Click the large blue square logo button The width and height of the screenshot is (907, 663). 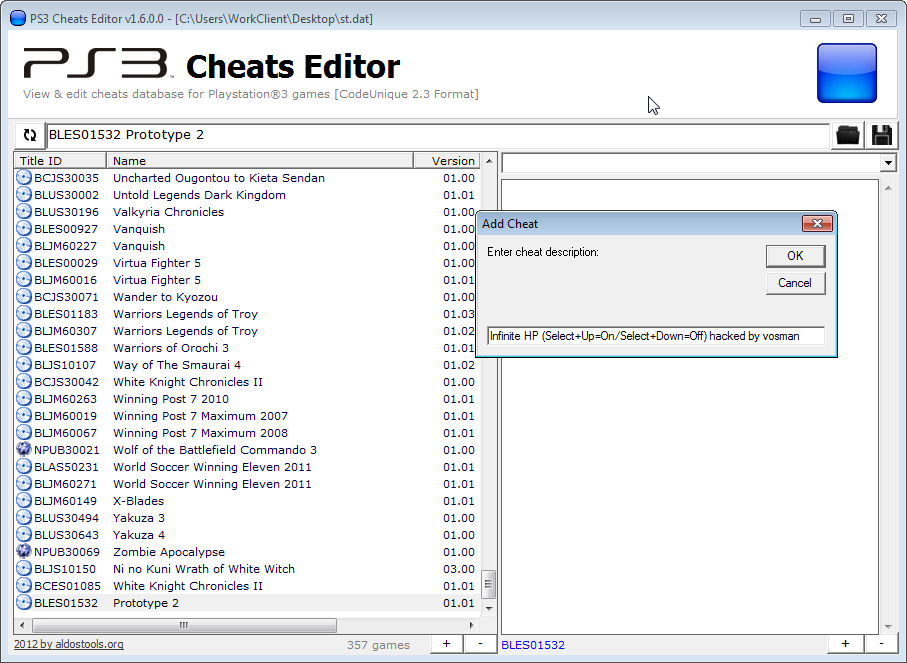[846, 73]
